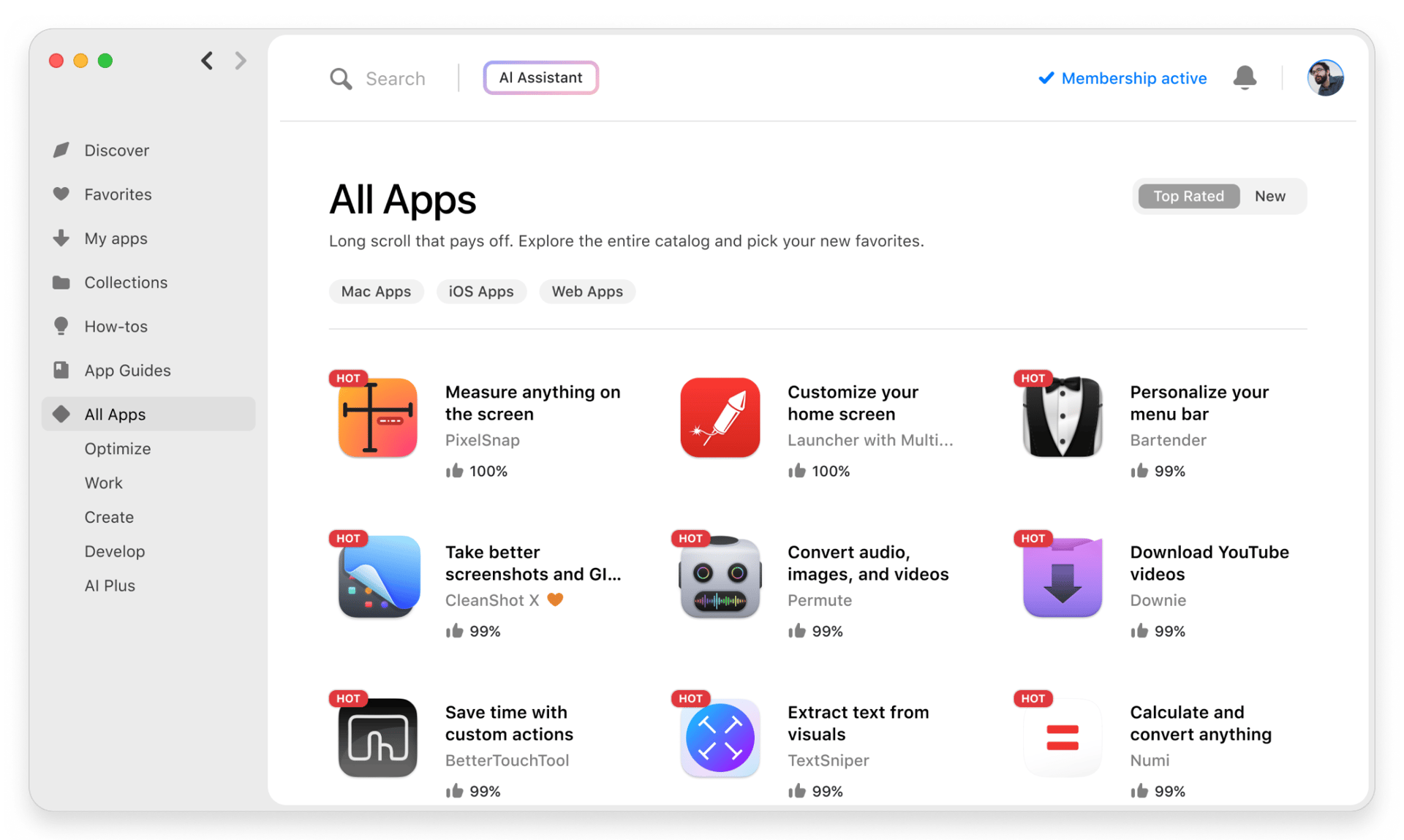
Task: Click the search magnifier icon
Action: pyautogui.click(x=340, y=78)
